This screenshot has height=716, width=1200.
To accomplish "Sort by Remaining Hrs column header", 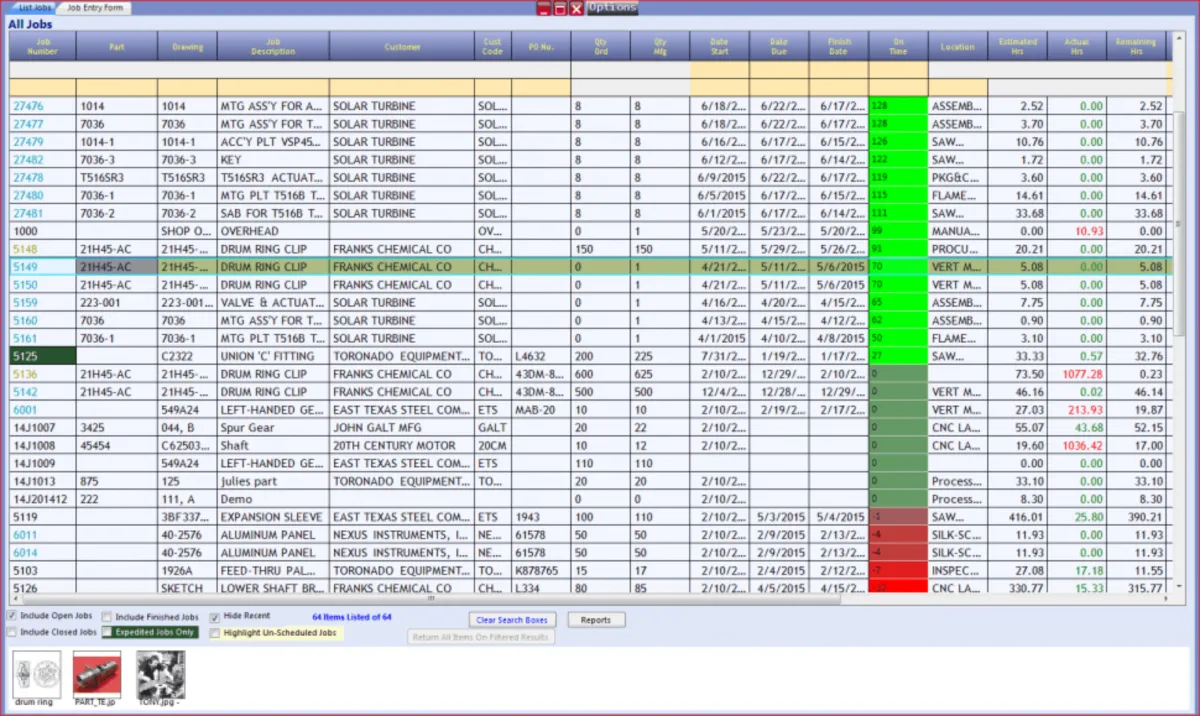I will pos(1136,46).
